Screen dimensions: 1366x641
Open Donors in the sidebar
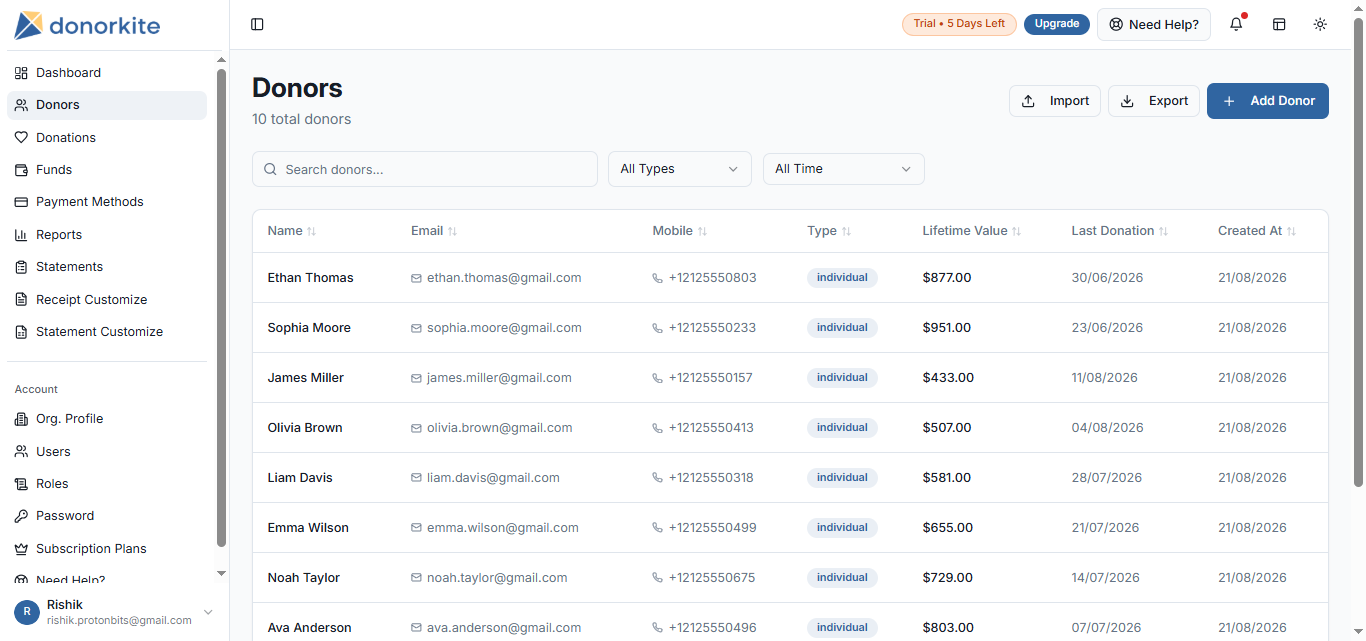(107, 105)
